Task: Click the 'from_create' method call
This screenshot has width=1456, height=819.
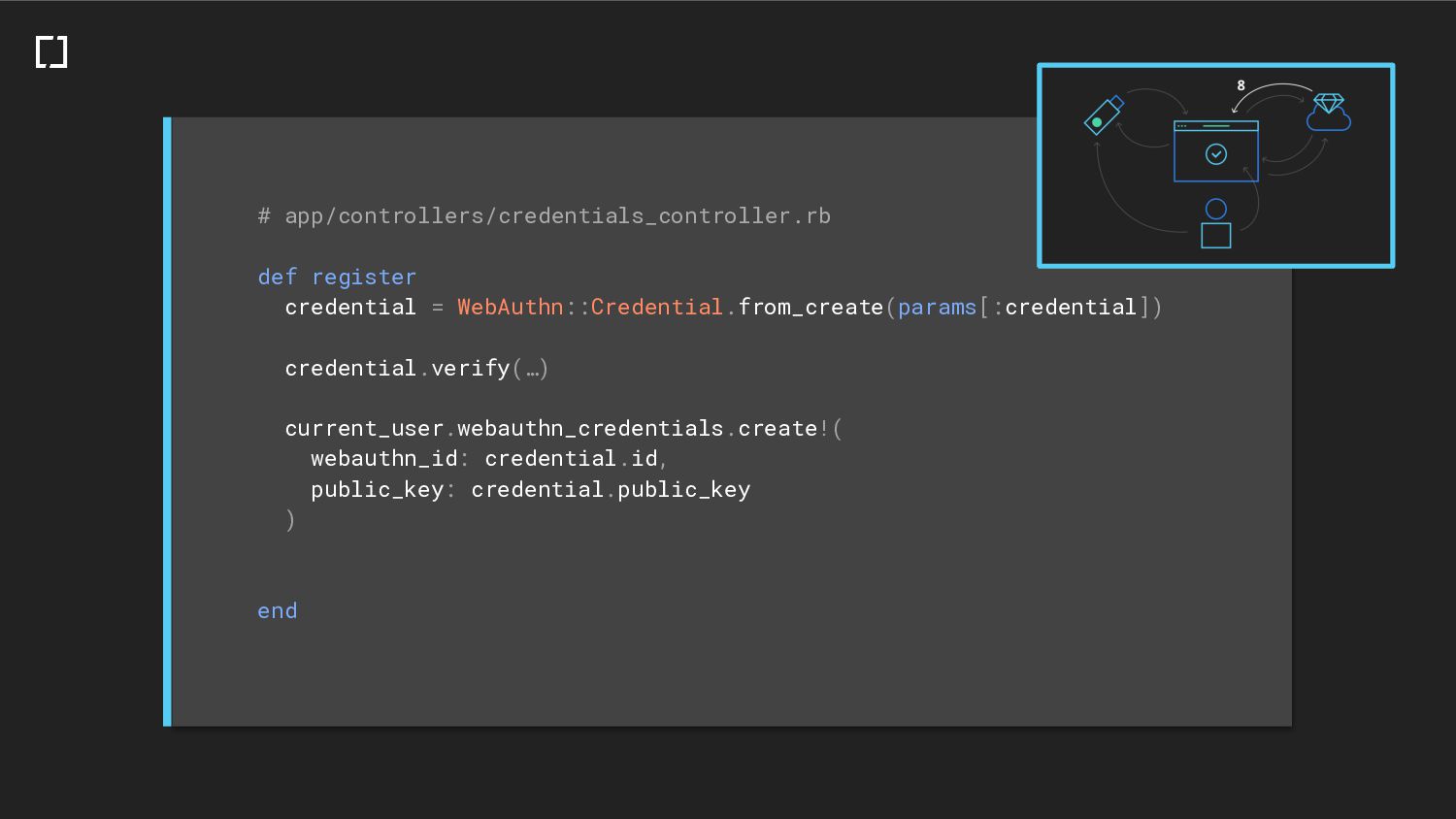Action: 811,308
